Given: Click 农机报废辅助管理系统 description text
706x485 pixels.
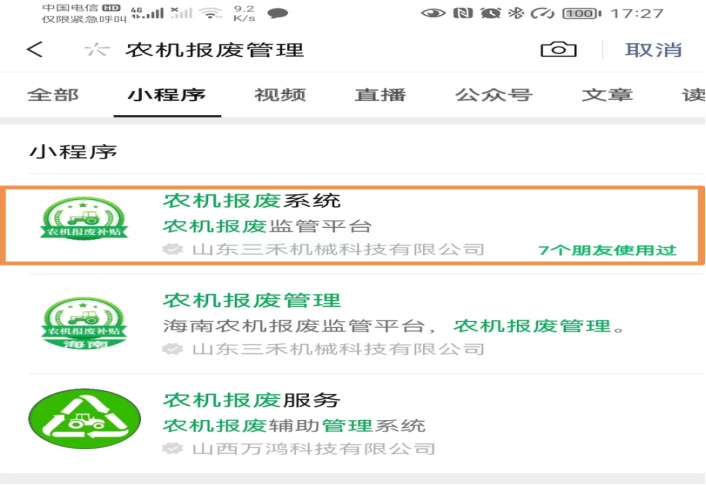Looking at the screenshot, I should [294, 425].
